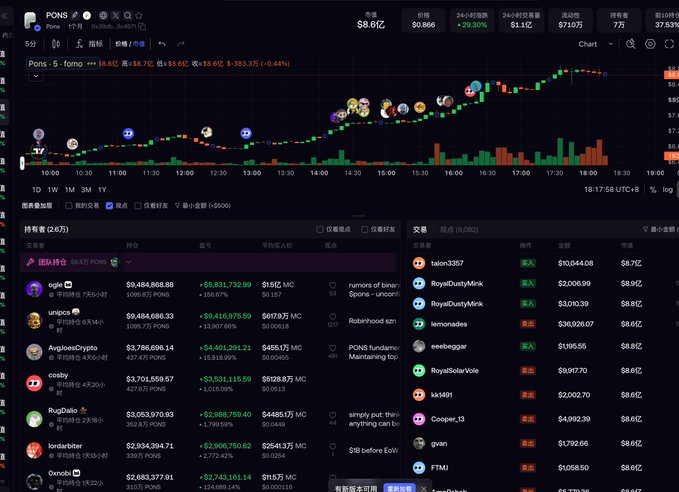This screenshot has width=679, height=492.
Task: Click the filter funnel in the trades panel
Action: [x=645, y=229]
